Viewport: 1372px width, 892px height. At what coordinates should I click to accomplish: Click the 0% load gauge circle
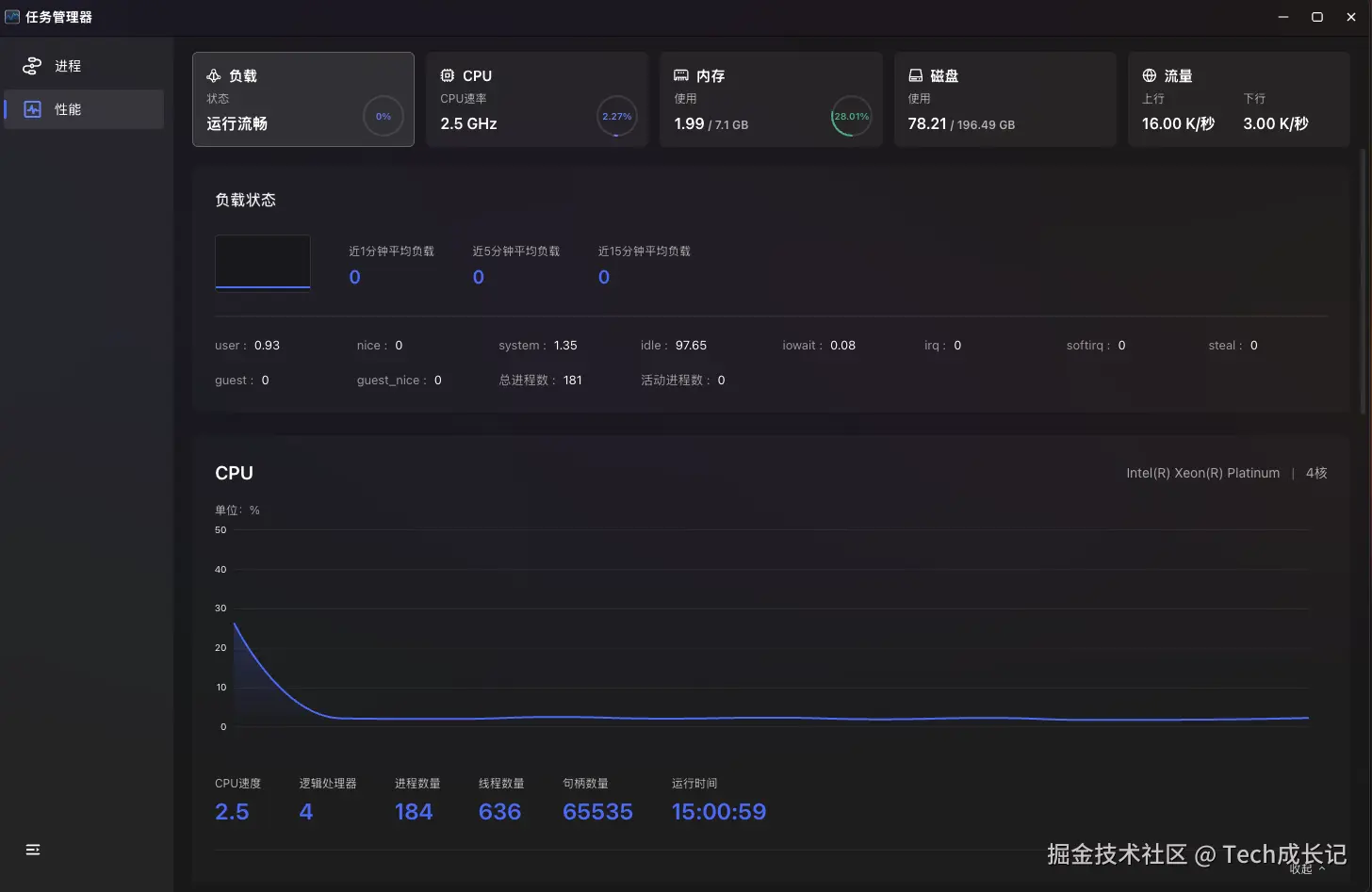383,116
